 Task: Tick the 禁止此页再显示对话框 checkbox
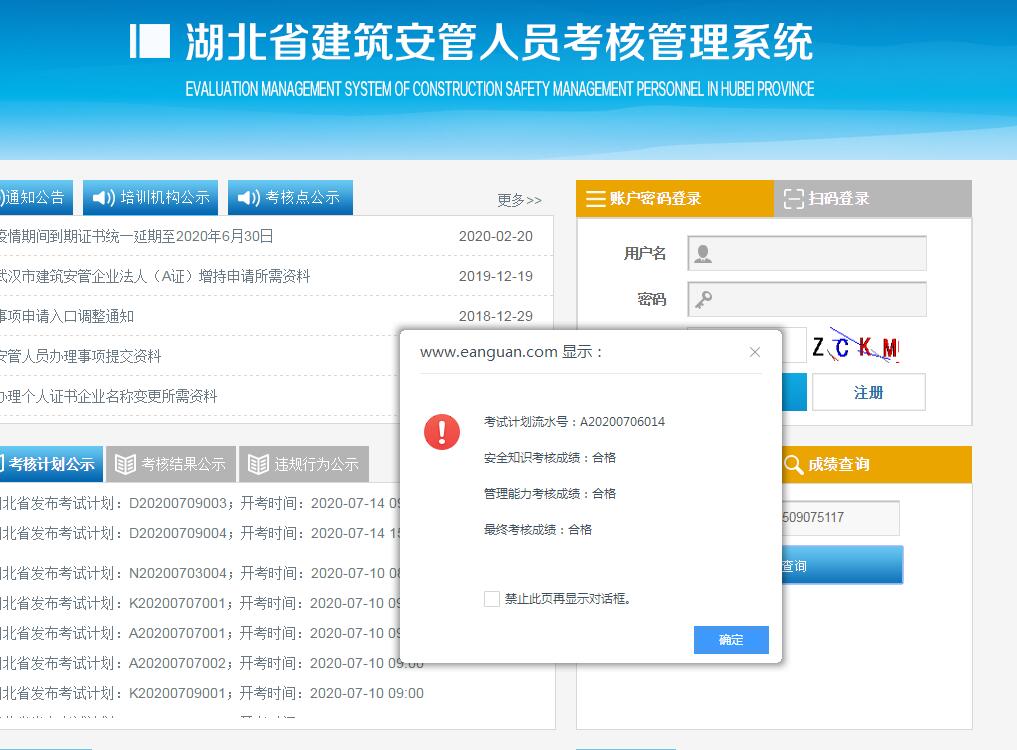tap(492, 599)
